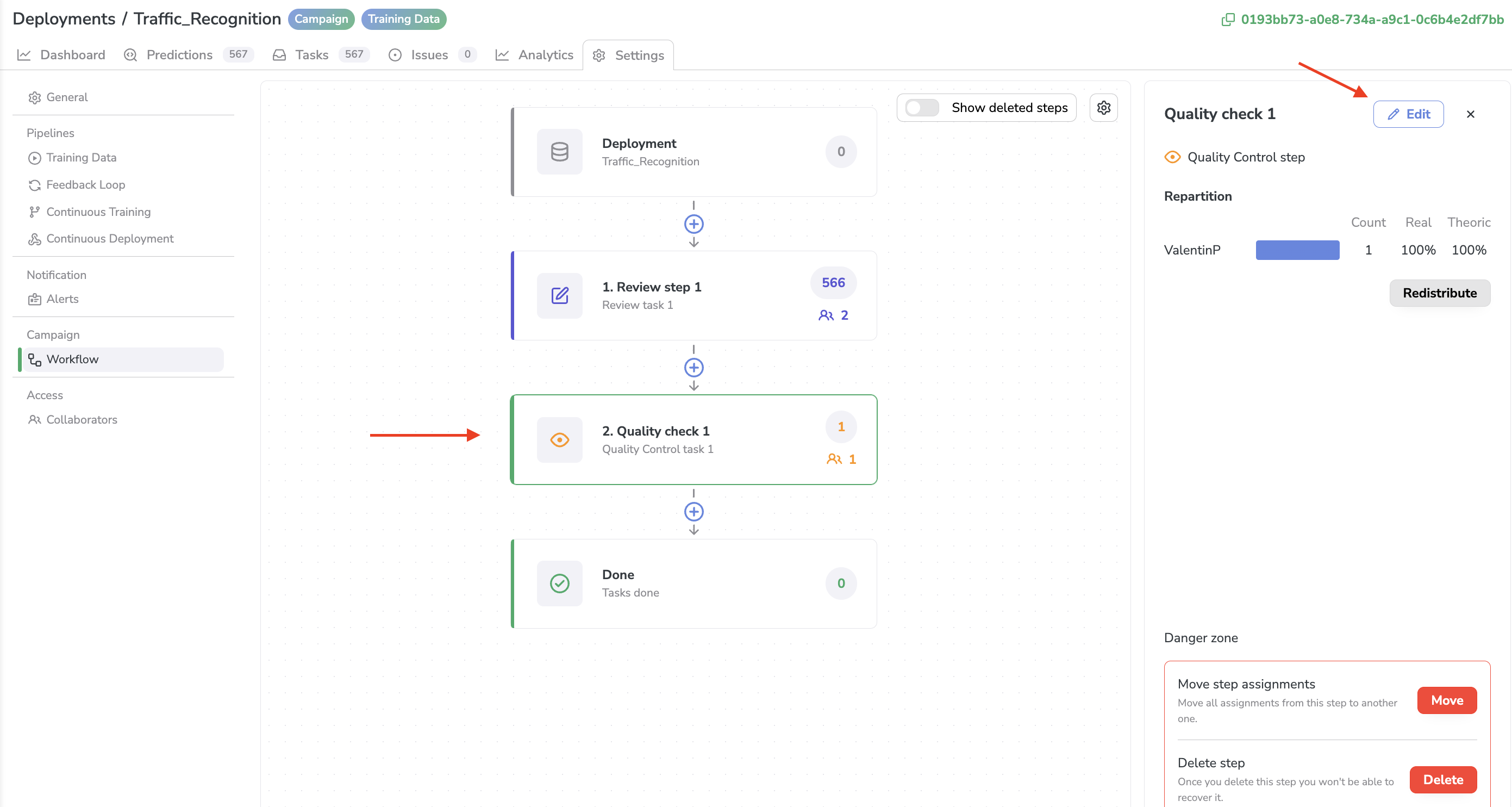The image size is (1512, 807).
Task: Click the collaborators icon on Review step 1
Action: [x=826, y=315]
